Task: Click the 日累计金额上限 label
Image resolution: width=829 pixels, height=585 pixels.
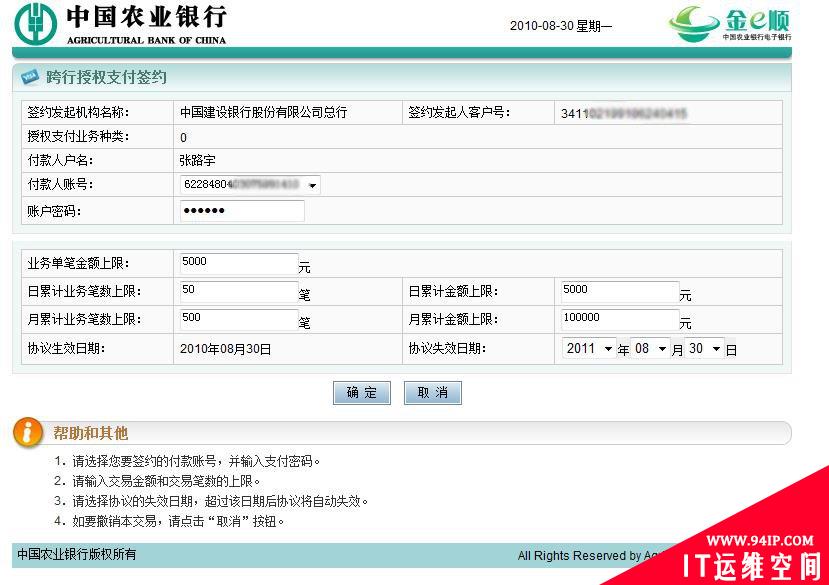Action: [x=453, y=291]
